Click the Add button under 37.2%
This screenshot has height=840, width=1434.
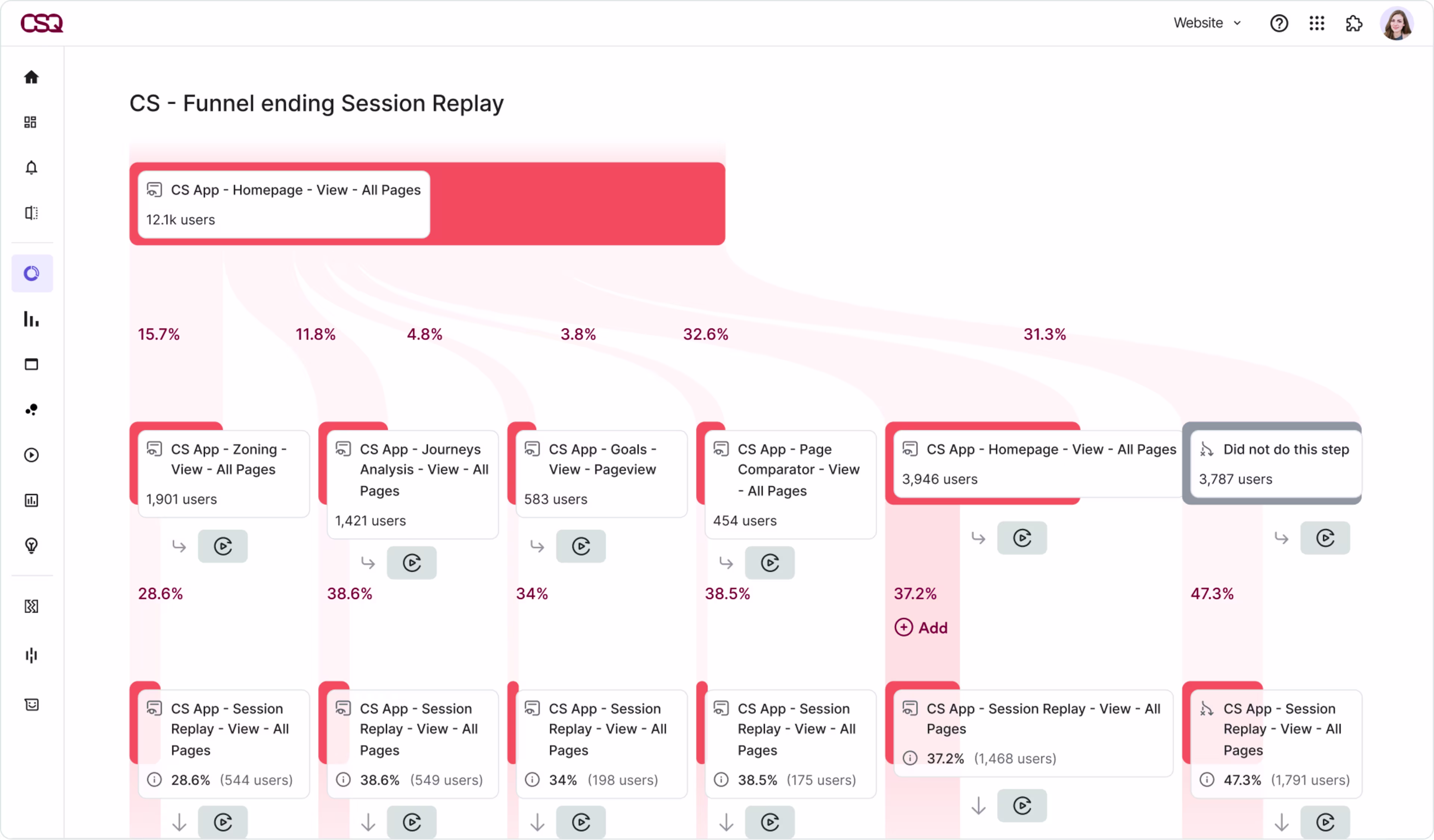coord(922,627)
